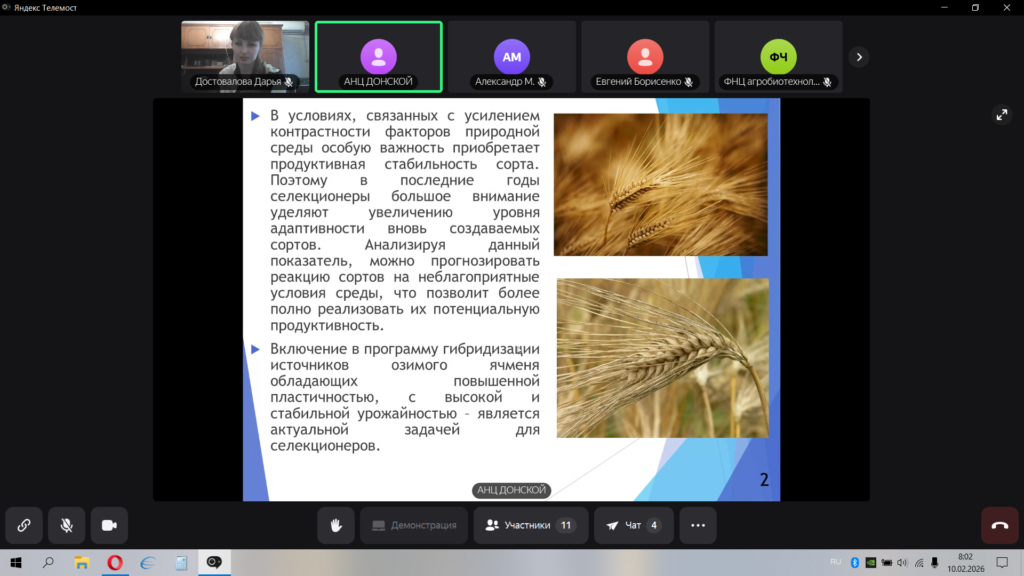This screenshot has height=576, width=1024.
Task: Open the Windows notification center icon
Action: click(x=1002, y=563)
